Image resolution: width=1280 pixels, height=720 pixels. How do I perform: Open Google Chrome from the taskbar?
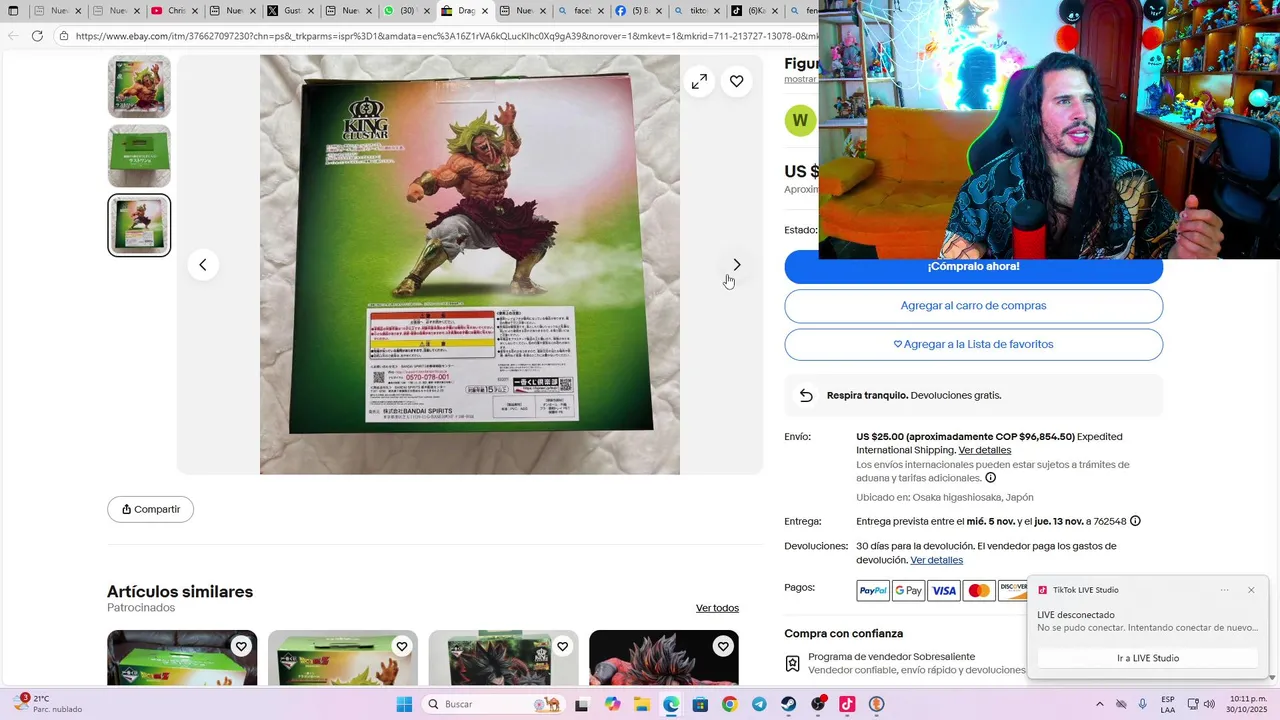(x=730, y=704)
